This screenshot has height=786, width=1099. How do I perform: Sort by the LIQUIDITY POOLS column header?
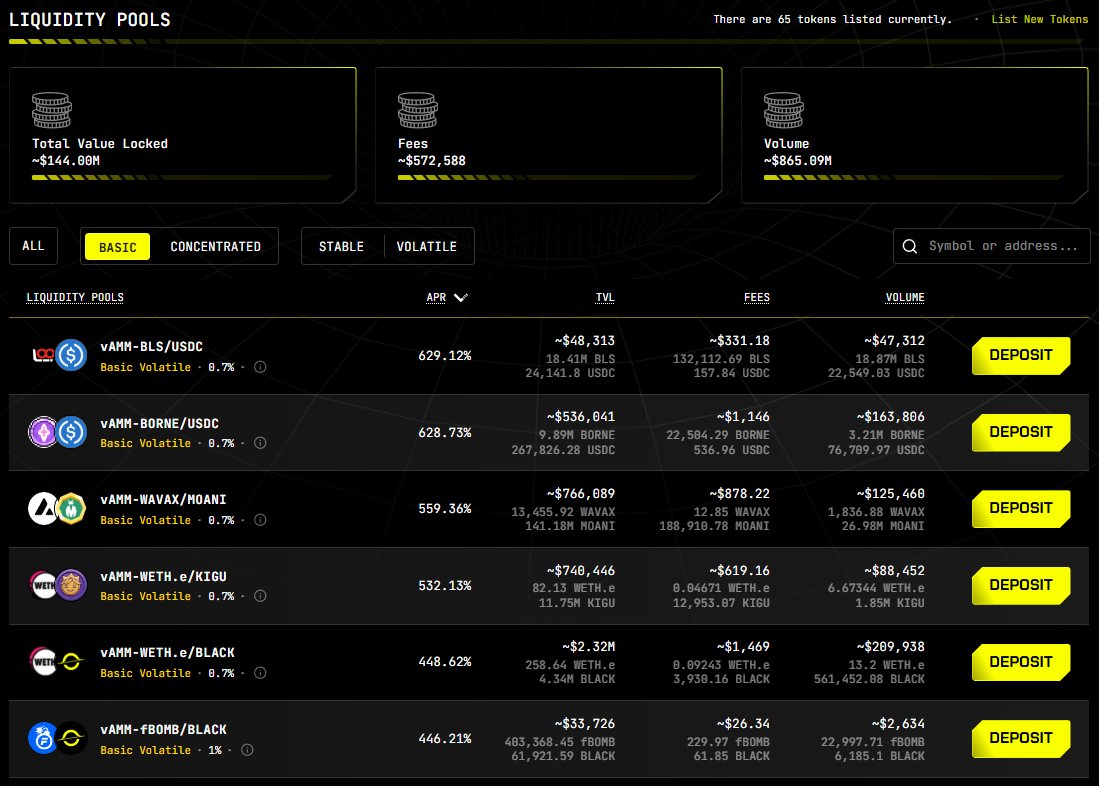[x=75, y=297]
